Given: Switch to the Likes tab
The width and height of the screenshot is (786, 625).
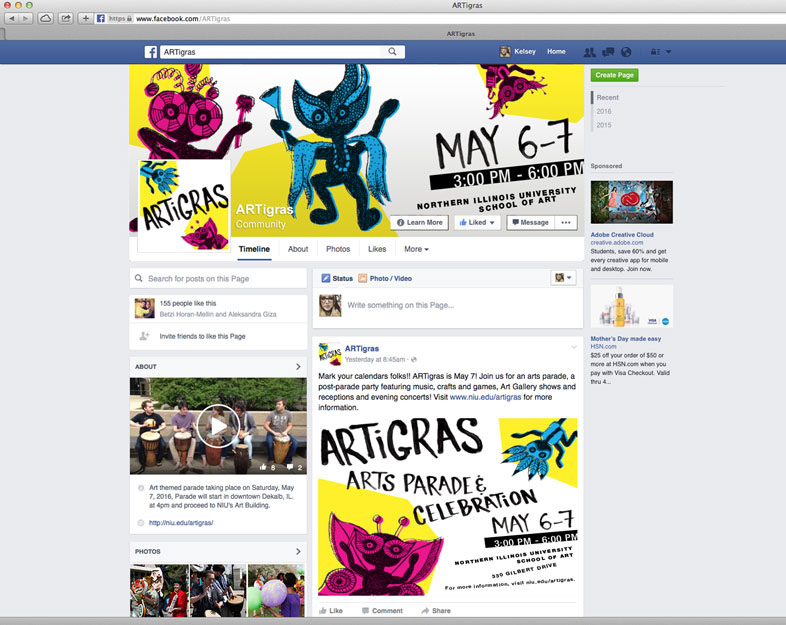Looking at the screenshot, I should click(x=377, y=249).
